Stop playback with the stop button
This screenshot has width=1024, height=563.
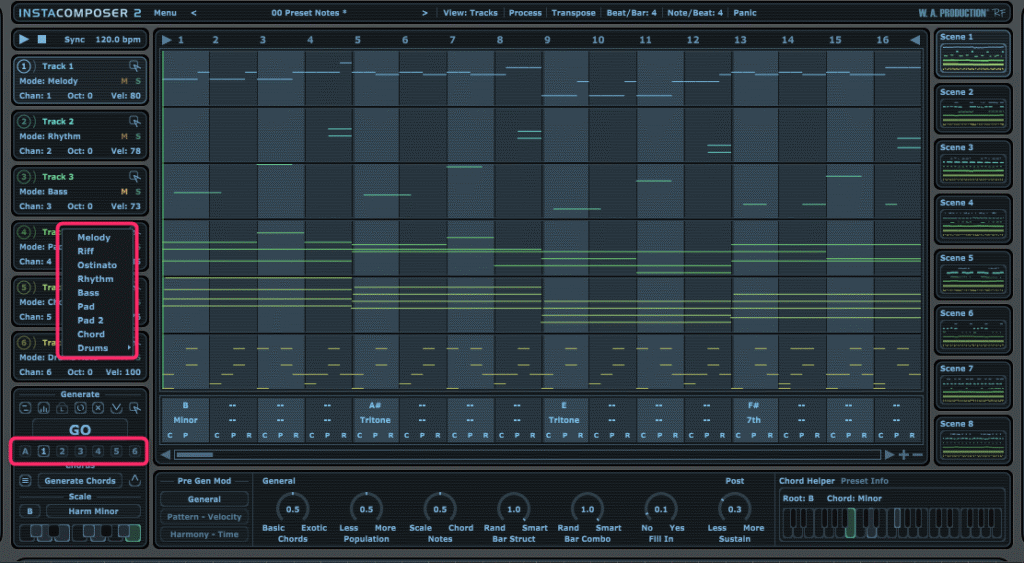[x=42, y=39]
